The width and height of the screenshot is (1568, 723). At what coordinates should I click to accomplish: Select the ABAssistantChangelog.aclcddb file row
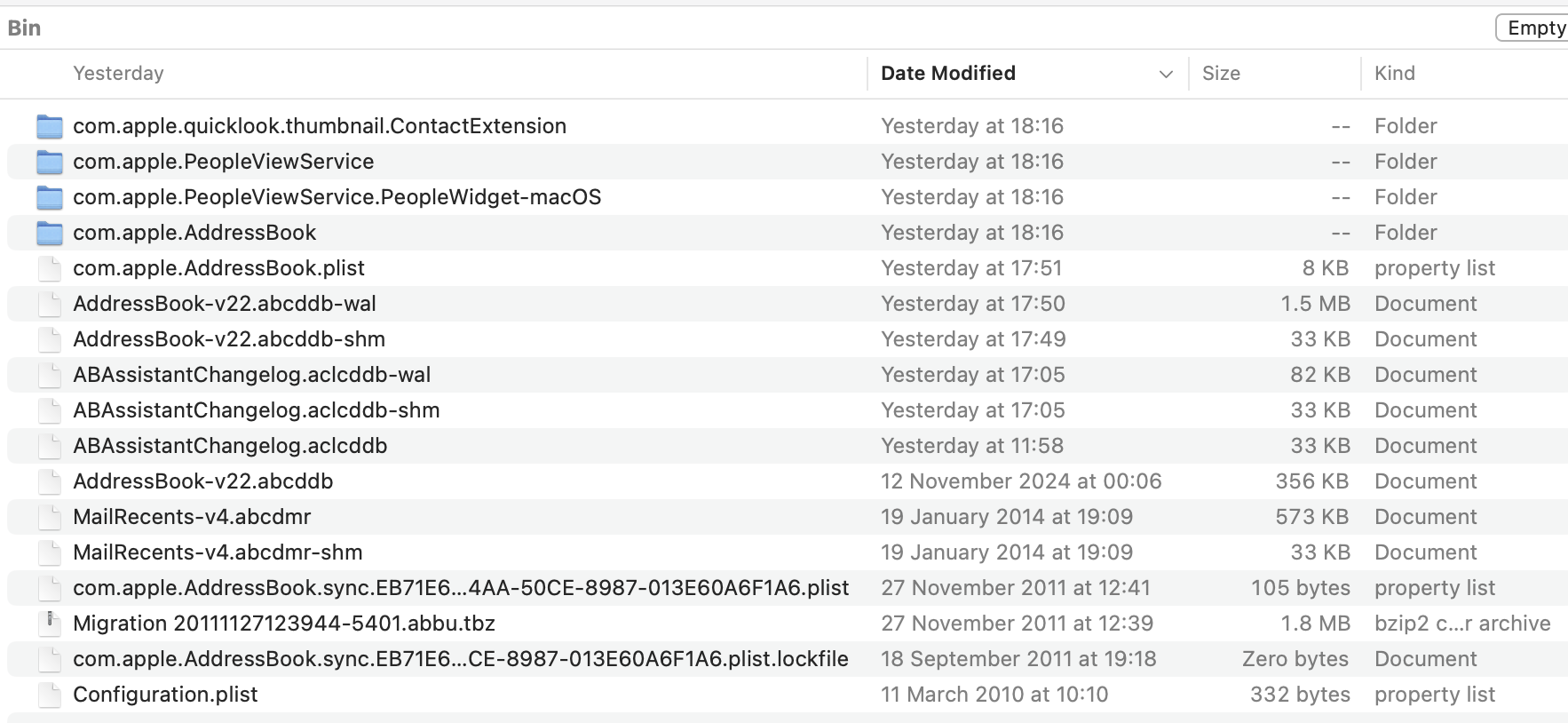230,446
